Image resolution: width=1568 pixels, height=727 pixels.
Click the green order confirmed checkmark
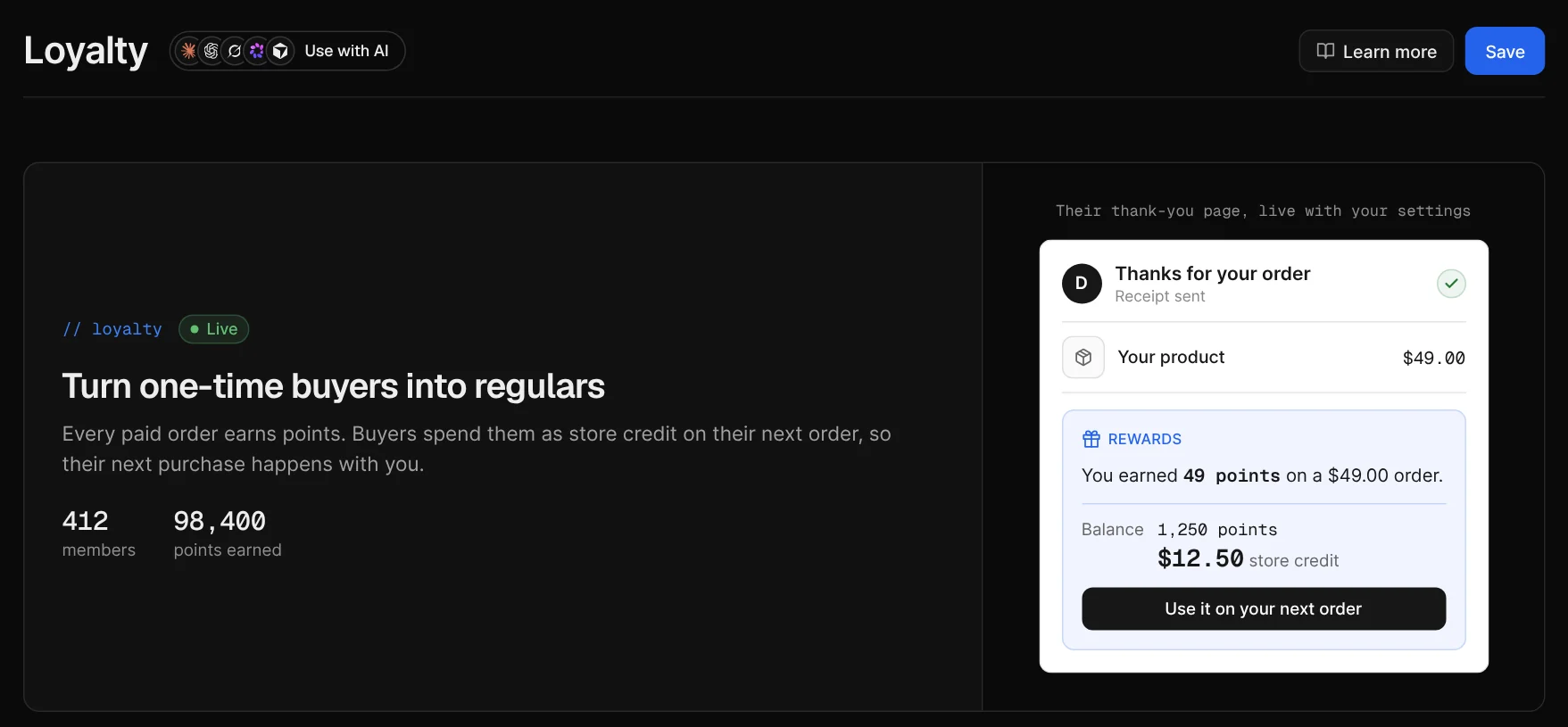coord(1451,284)
